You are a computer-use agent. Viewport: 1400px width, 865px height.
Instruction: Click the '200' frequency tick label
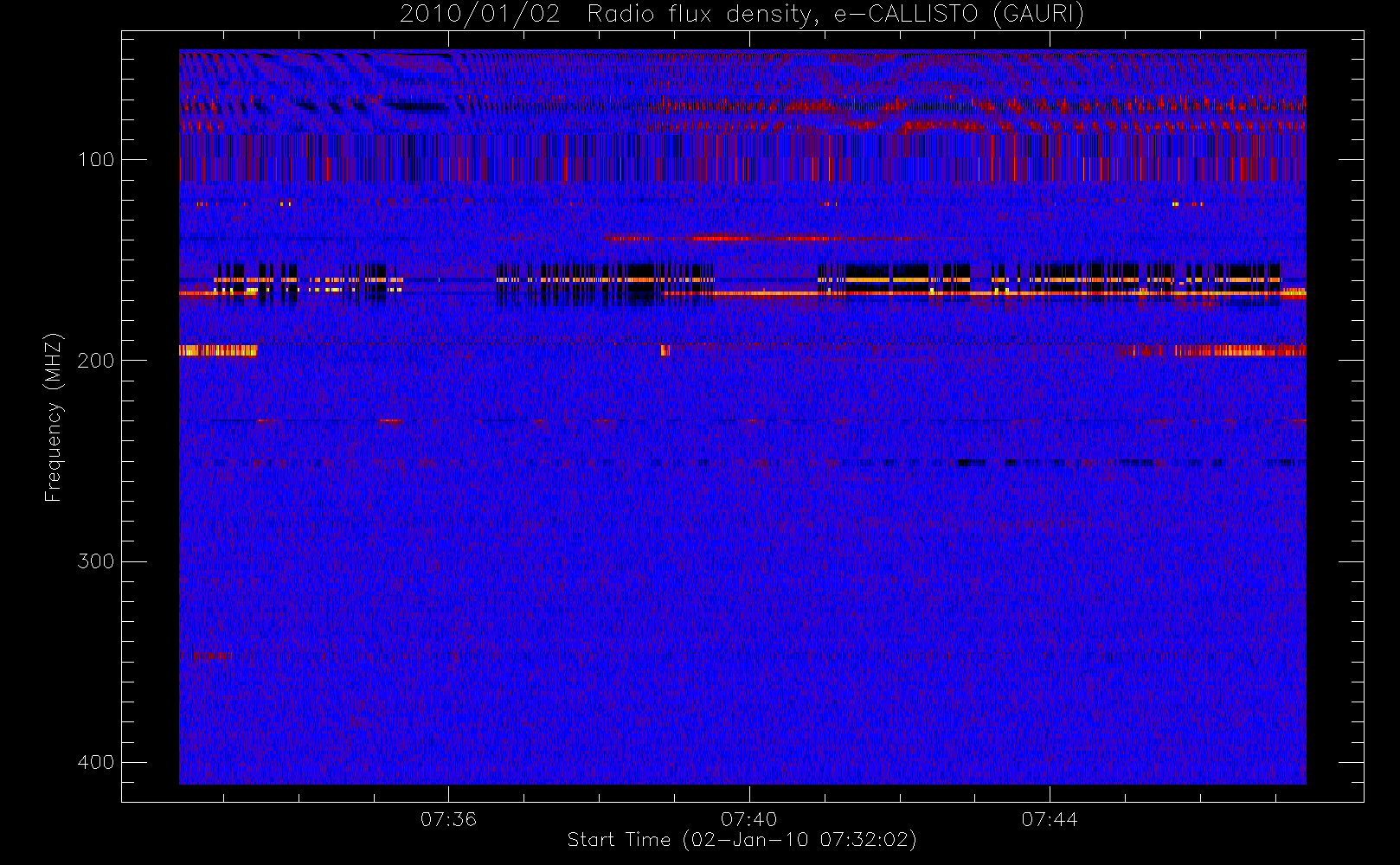(96, 360)
